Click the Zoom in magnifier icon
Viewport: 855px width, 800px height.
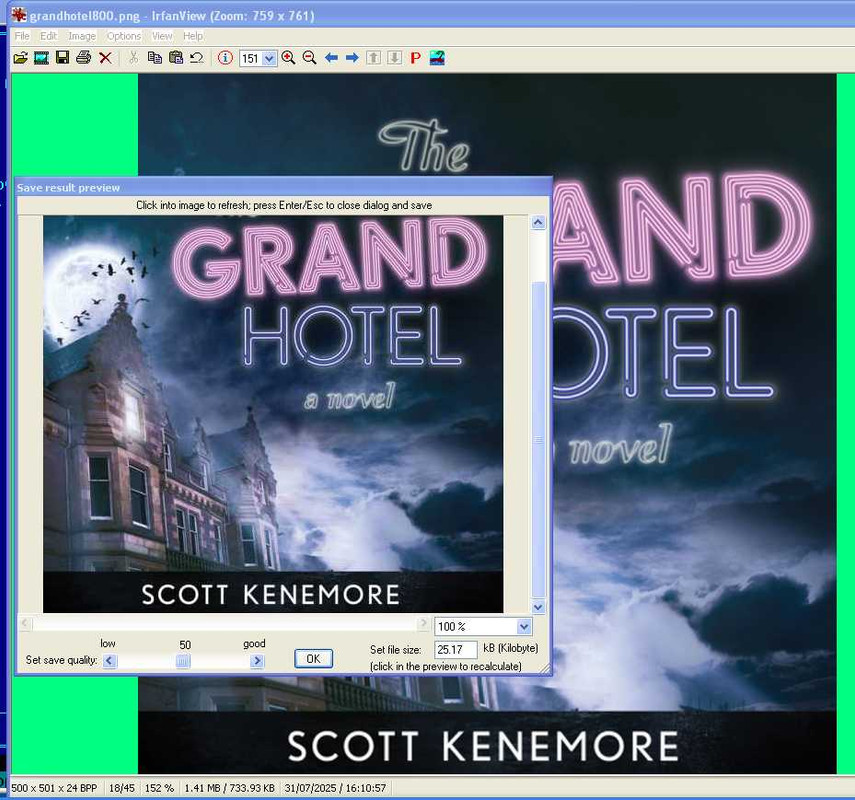click(x=288, y=58)
